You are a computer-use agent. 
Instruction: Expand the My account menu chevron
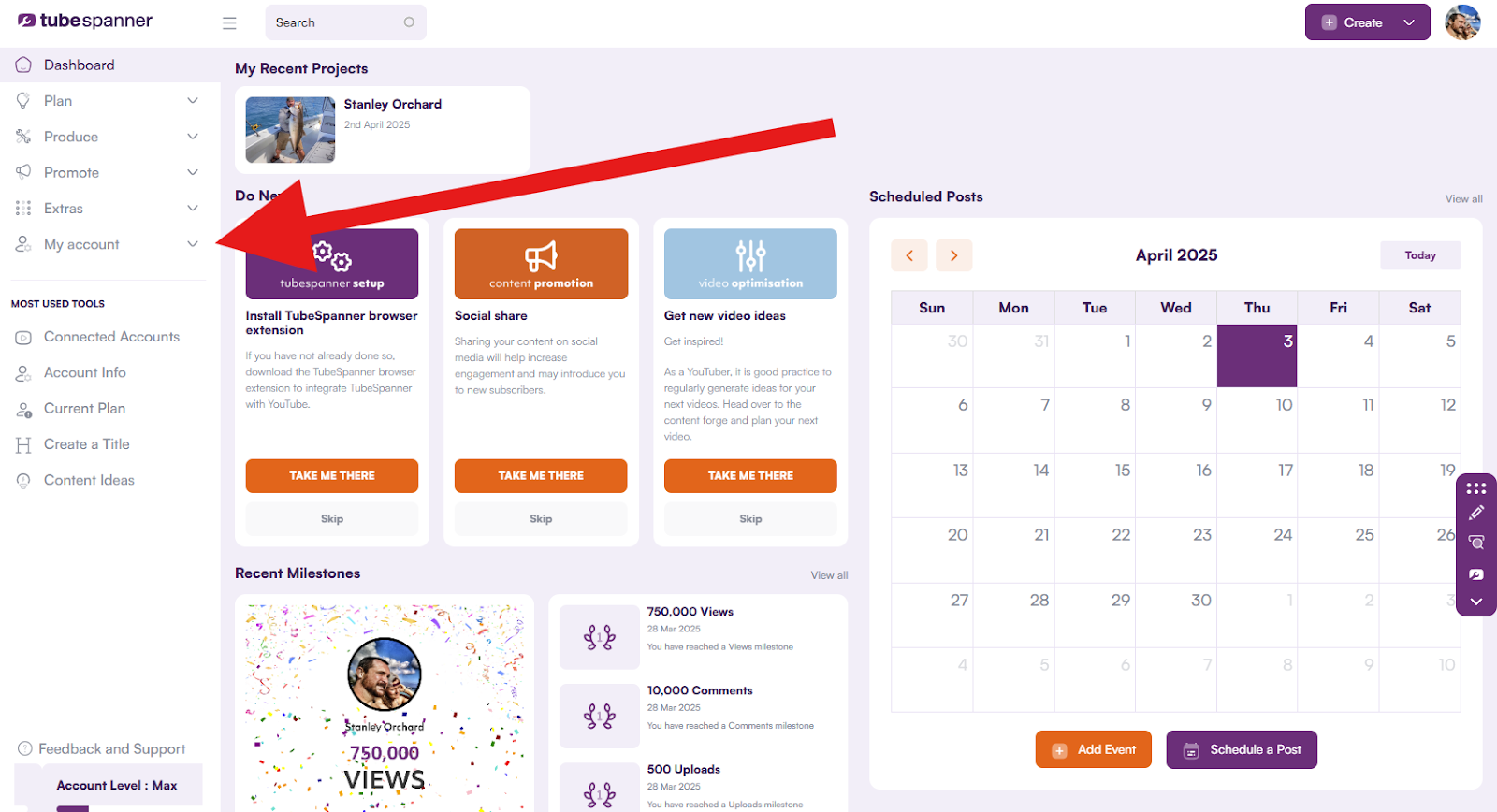tap(193, 244)
